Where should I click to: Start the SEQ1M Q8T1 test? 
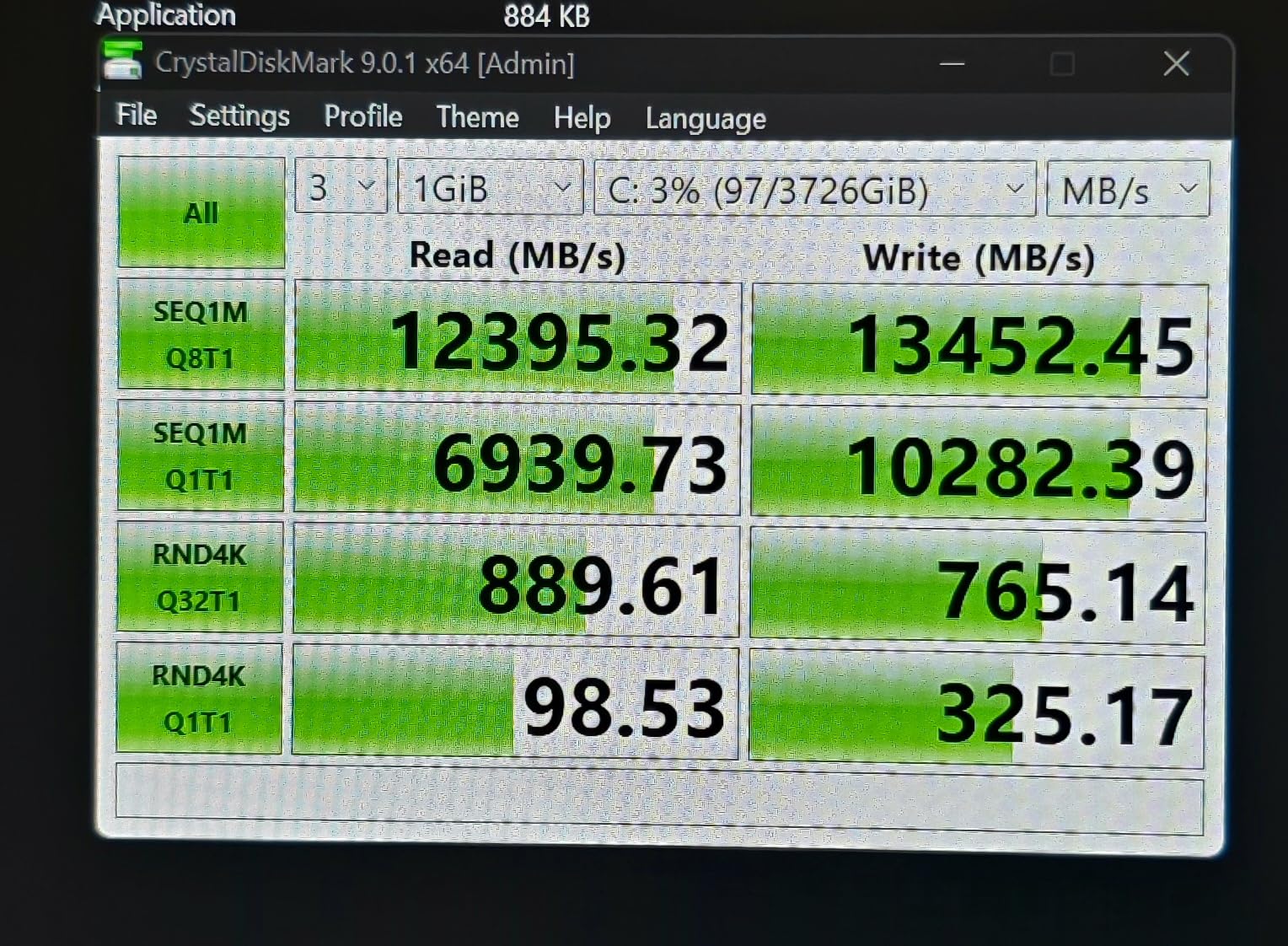point(201,334)
